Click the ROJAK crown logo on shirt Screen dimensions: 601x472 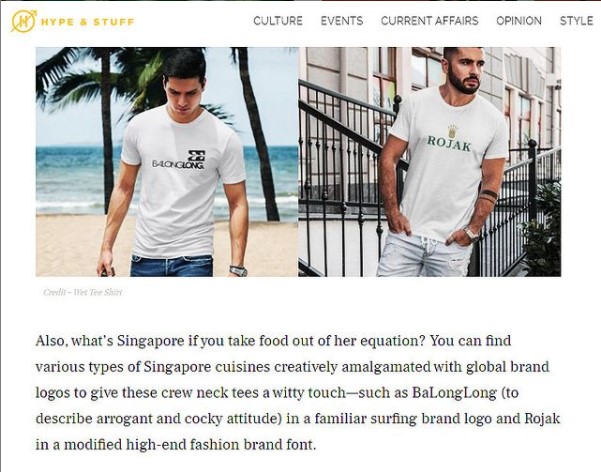pos(450,140)
